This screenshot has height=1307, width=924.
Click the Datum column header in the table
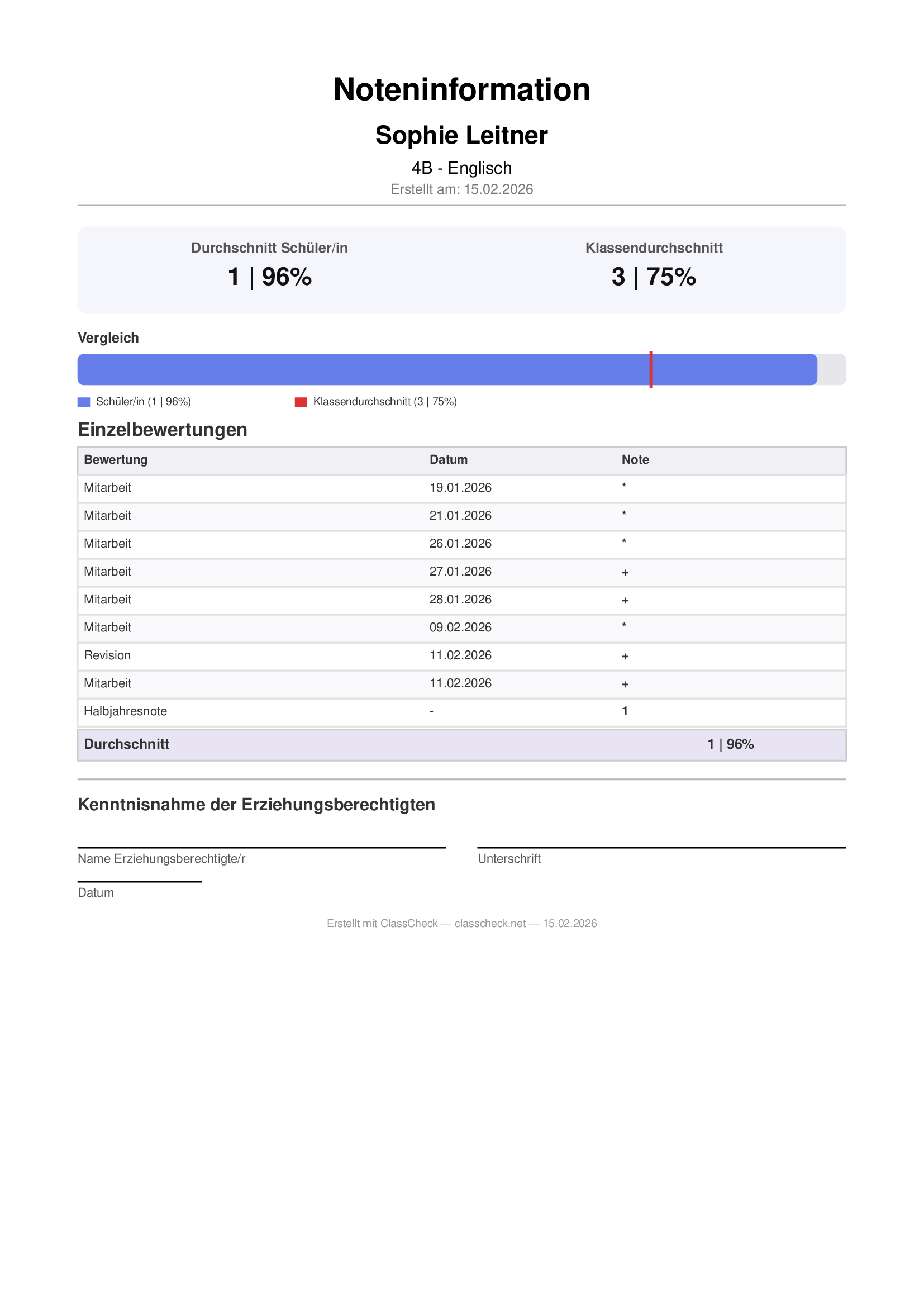coord(449,460)
